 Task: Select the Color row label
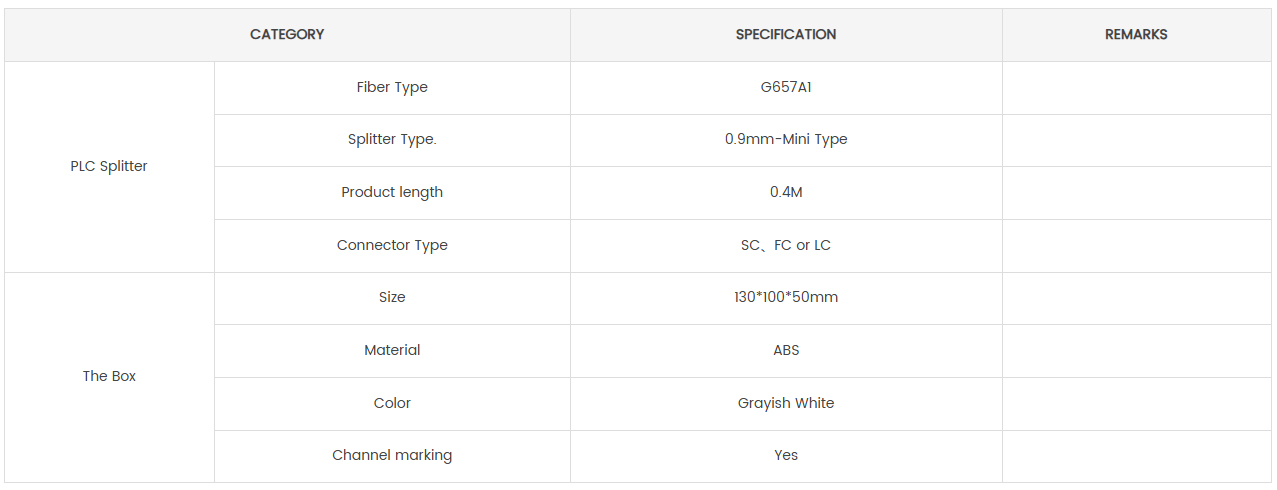[x=392, y=403]
